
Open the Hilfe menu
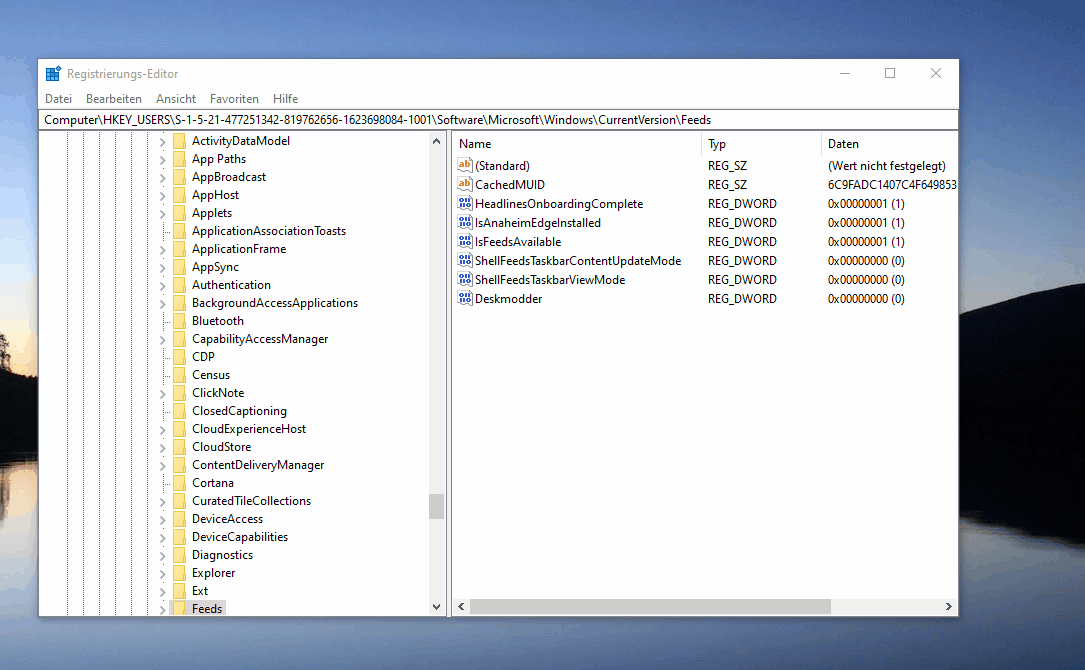pos(285,99)
